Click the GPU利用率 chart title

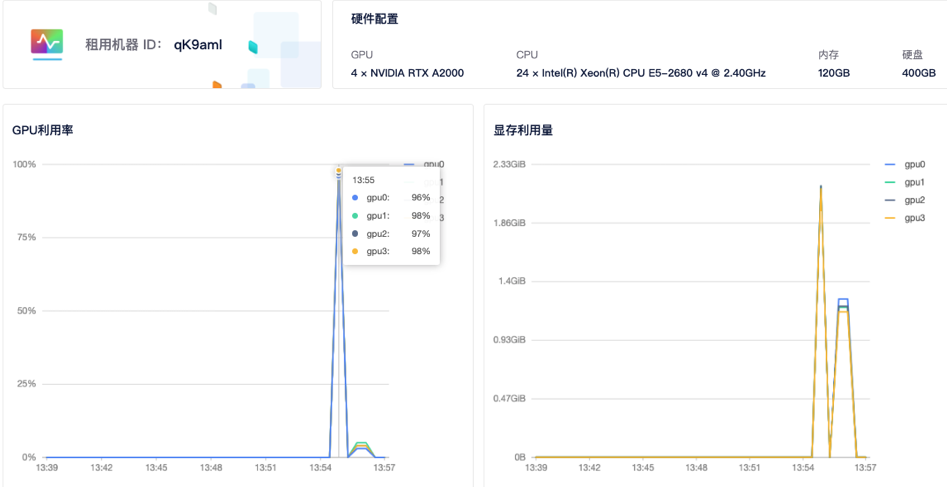tap(43, 130)
